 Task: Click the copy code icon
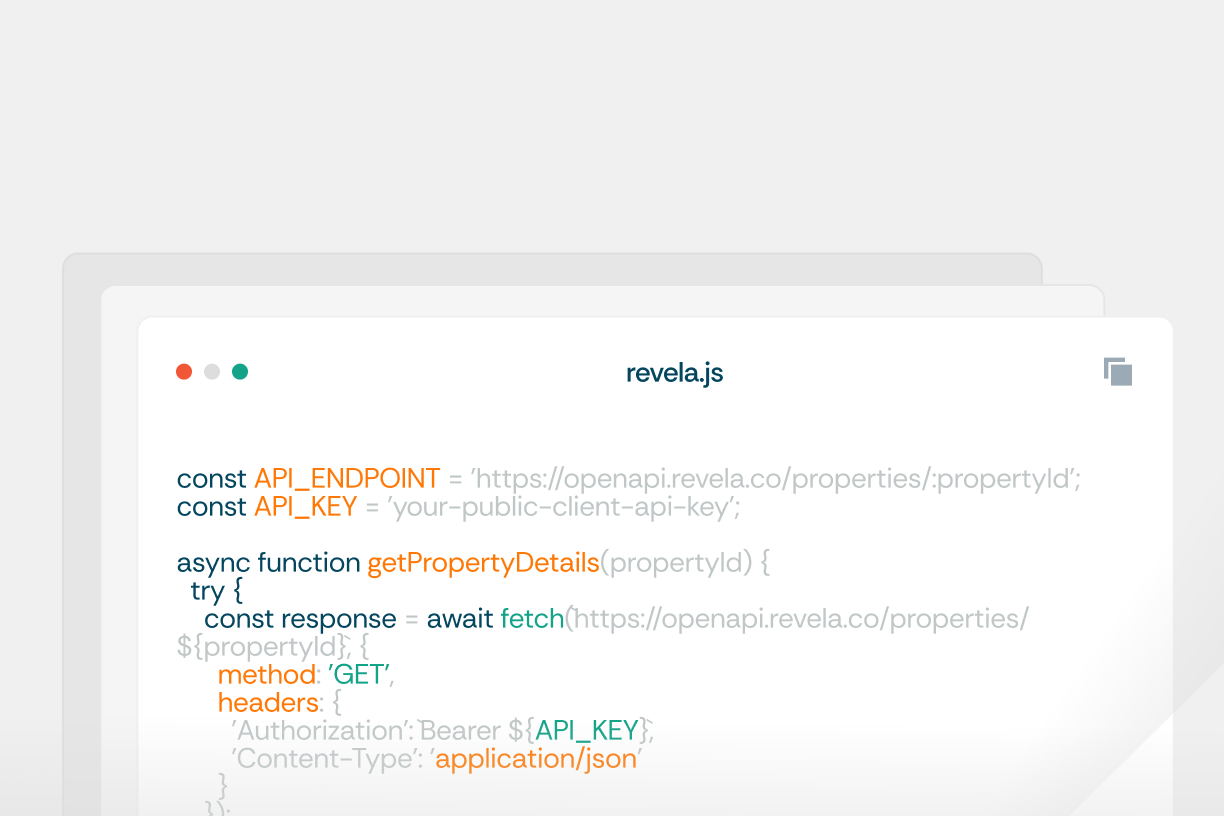click(x=1118, y=371)
